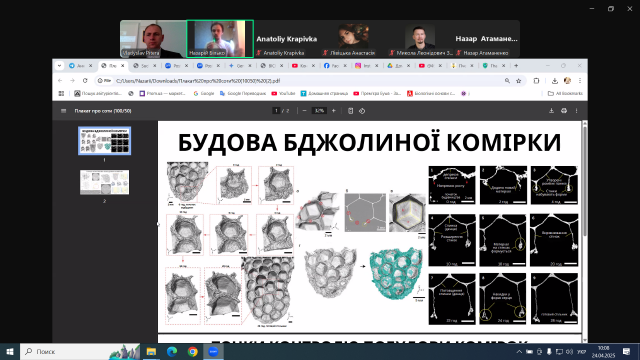
Task: Open Google Переводчик bookmark
Action: pos(243,93)
